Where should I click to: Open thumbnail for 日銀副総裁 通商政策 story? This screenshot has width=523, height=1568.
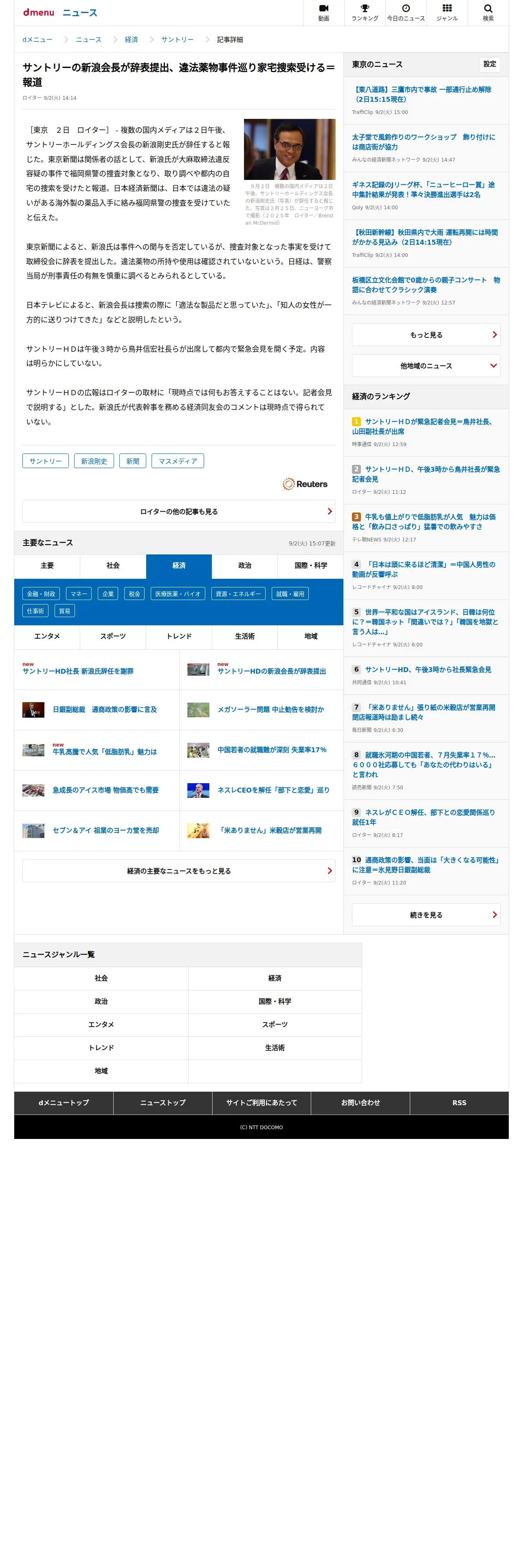point(33,710)
